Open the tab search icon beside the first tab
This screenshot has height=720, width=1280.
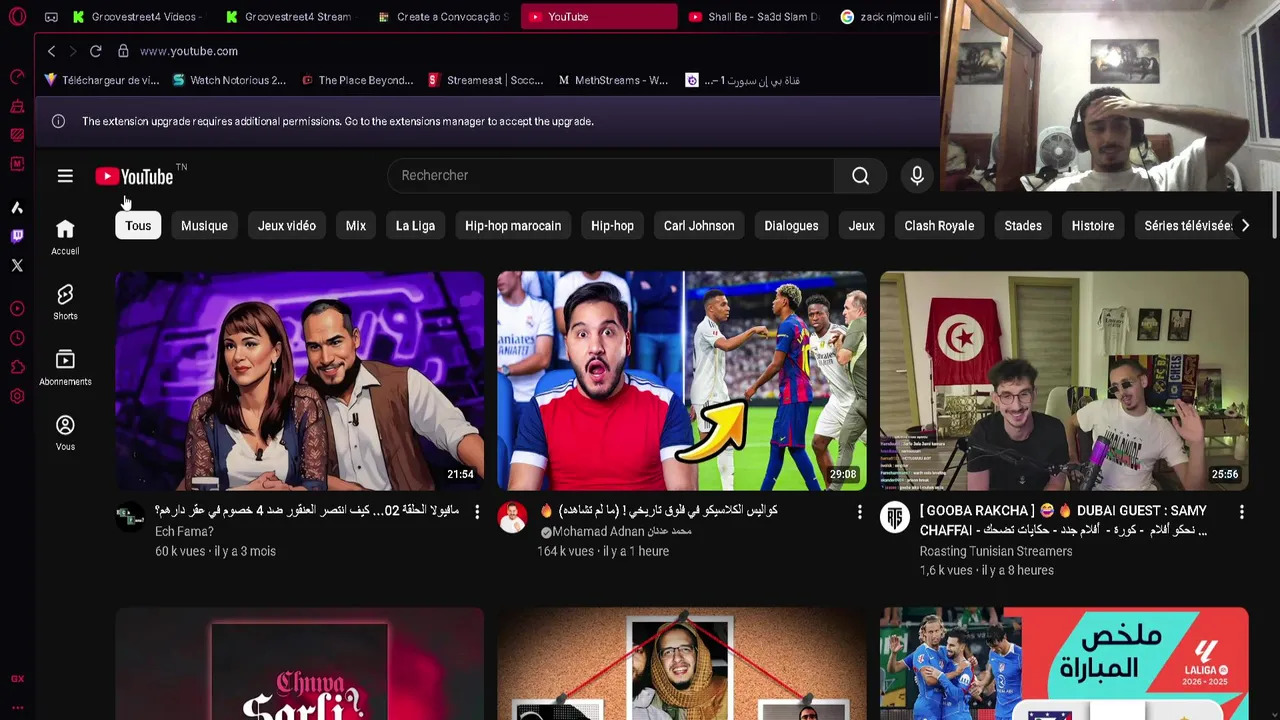51,17
